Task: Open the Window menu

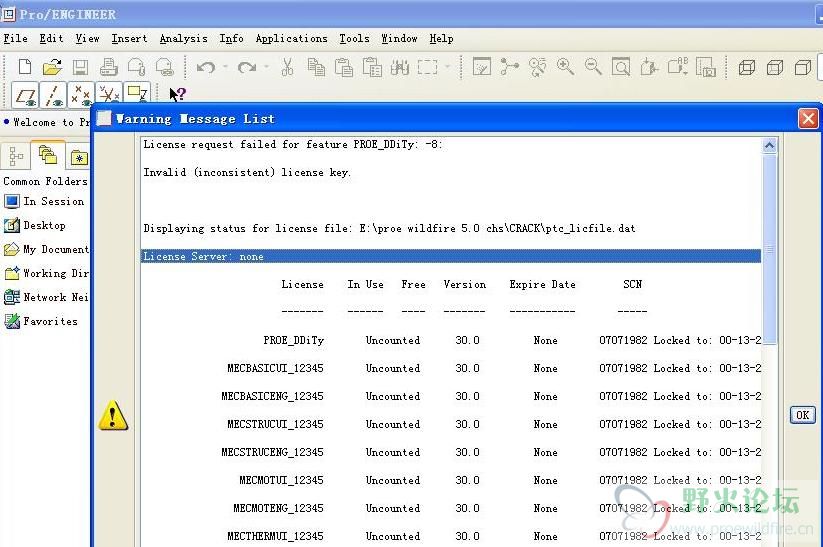Action: 399,38
